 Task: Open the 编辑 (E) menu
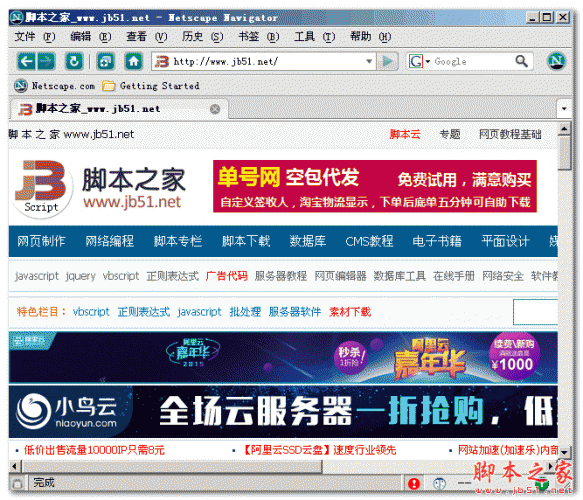coord(91,37)
